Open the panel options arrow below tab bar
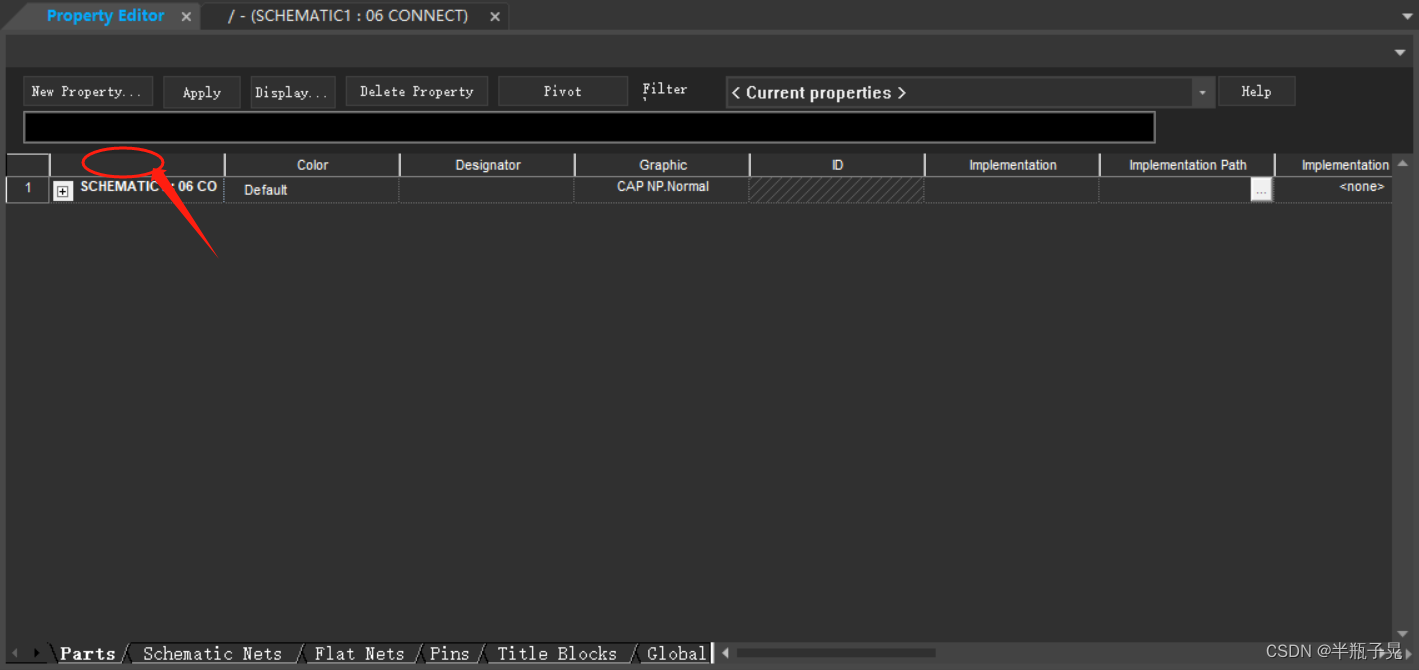This screenshot has height=670, width=1419. coord(1400,52)
